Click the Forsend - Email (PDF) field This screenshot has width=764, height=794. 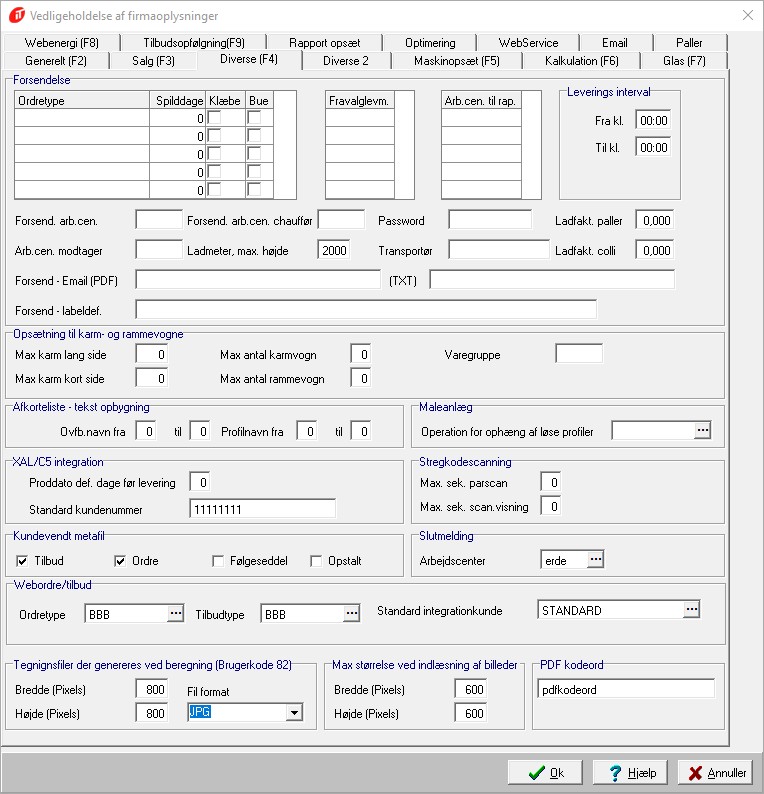(x=258, y=280)
